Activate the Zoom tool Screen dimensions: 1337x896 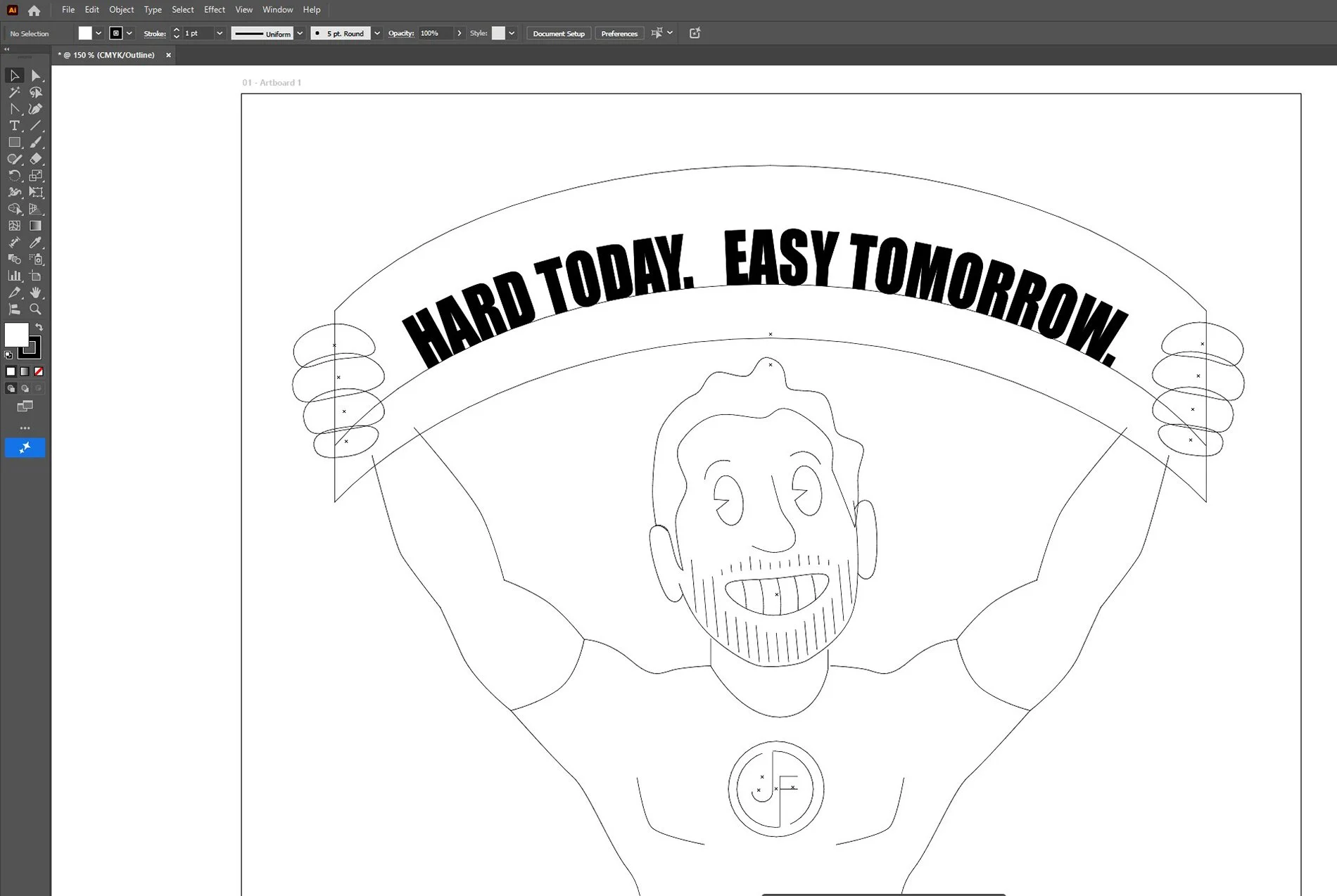click(37, 309)
